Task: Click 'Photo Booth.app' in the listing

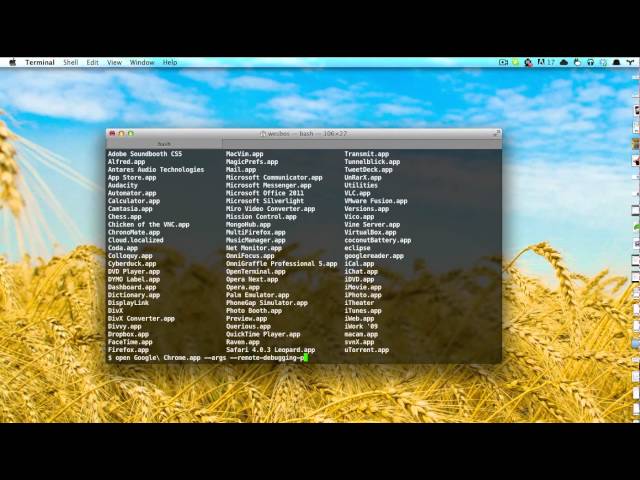Action: pyautogui.click(x=254, y=311)
